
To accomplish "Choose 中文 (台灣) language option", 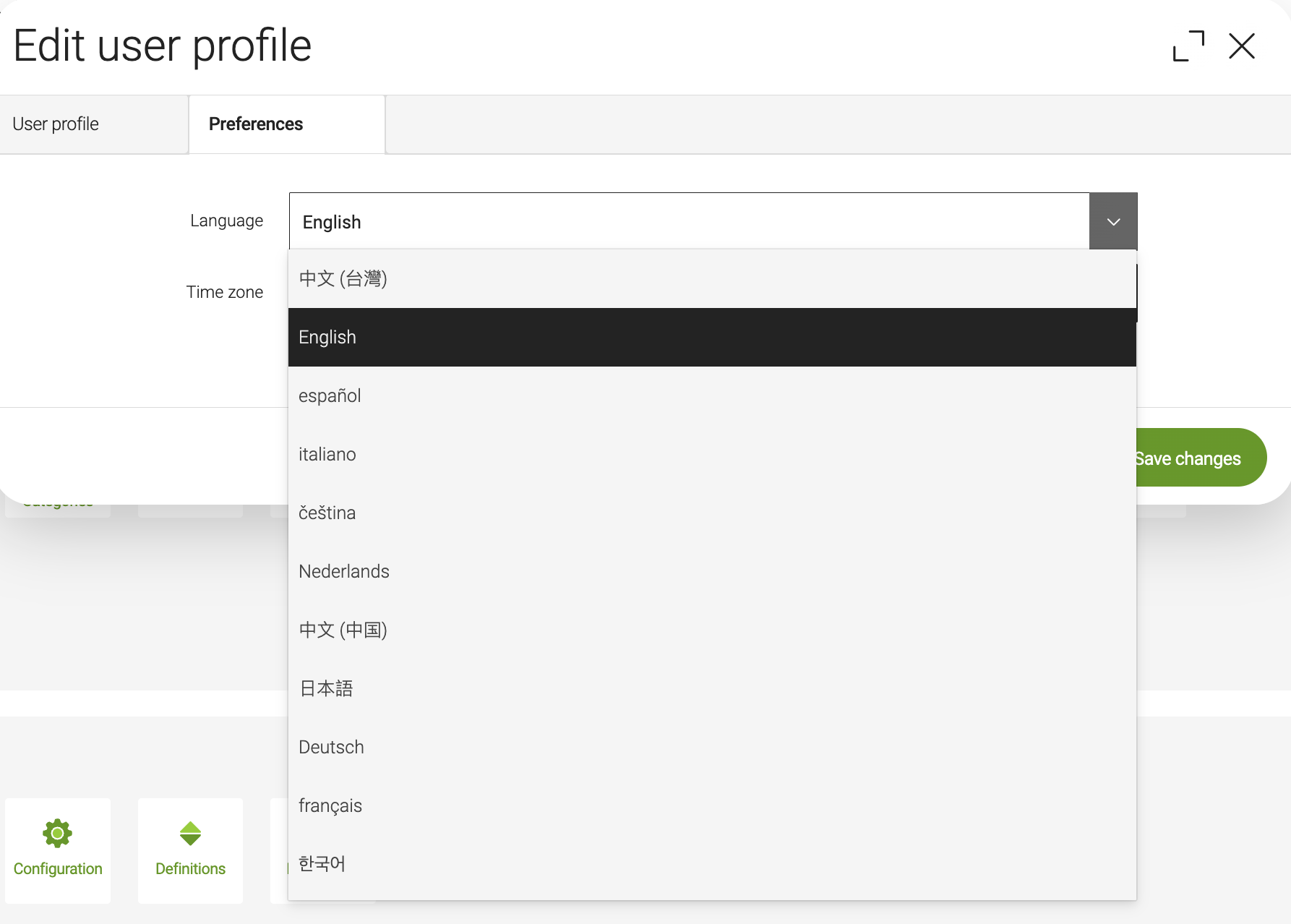I will 712,279.
